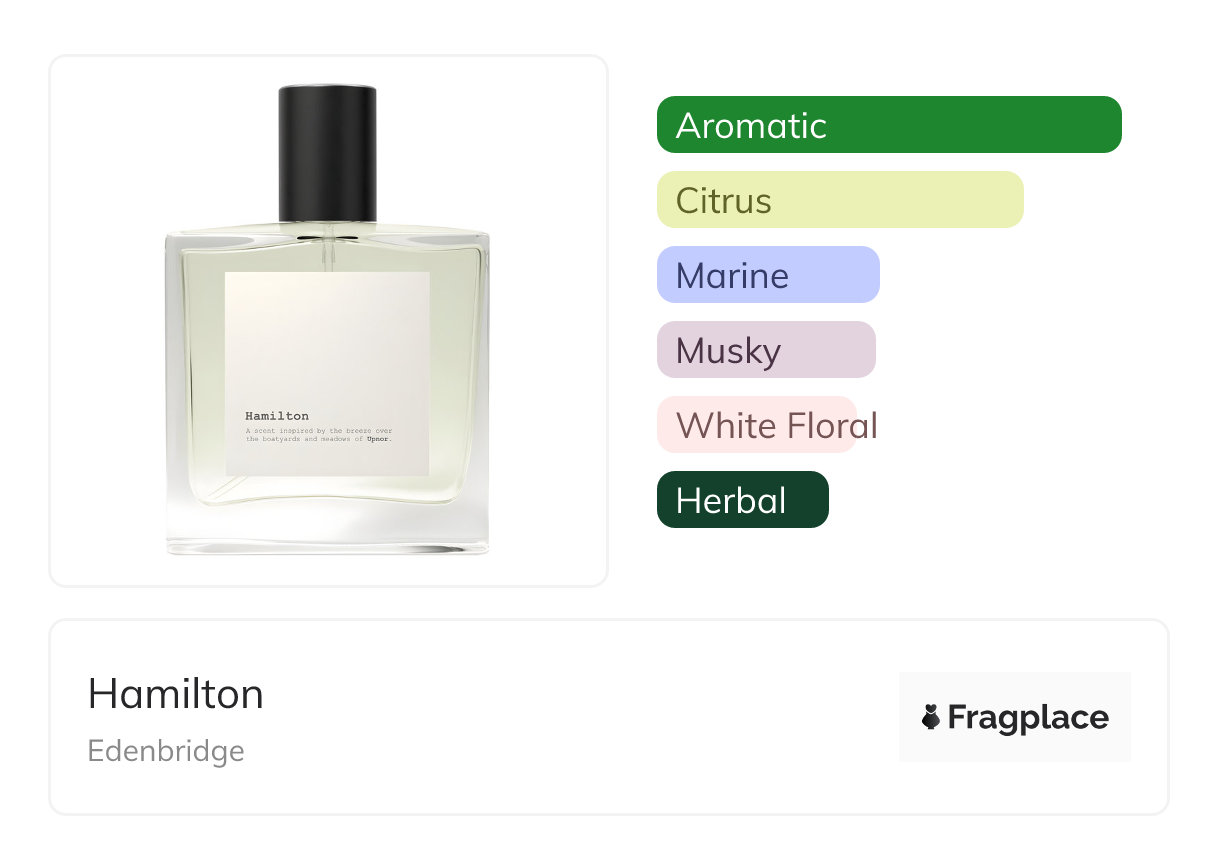Click the black cap of the bottle
The image size is (1218, 864).
tap(328, 153)
